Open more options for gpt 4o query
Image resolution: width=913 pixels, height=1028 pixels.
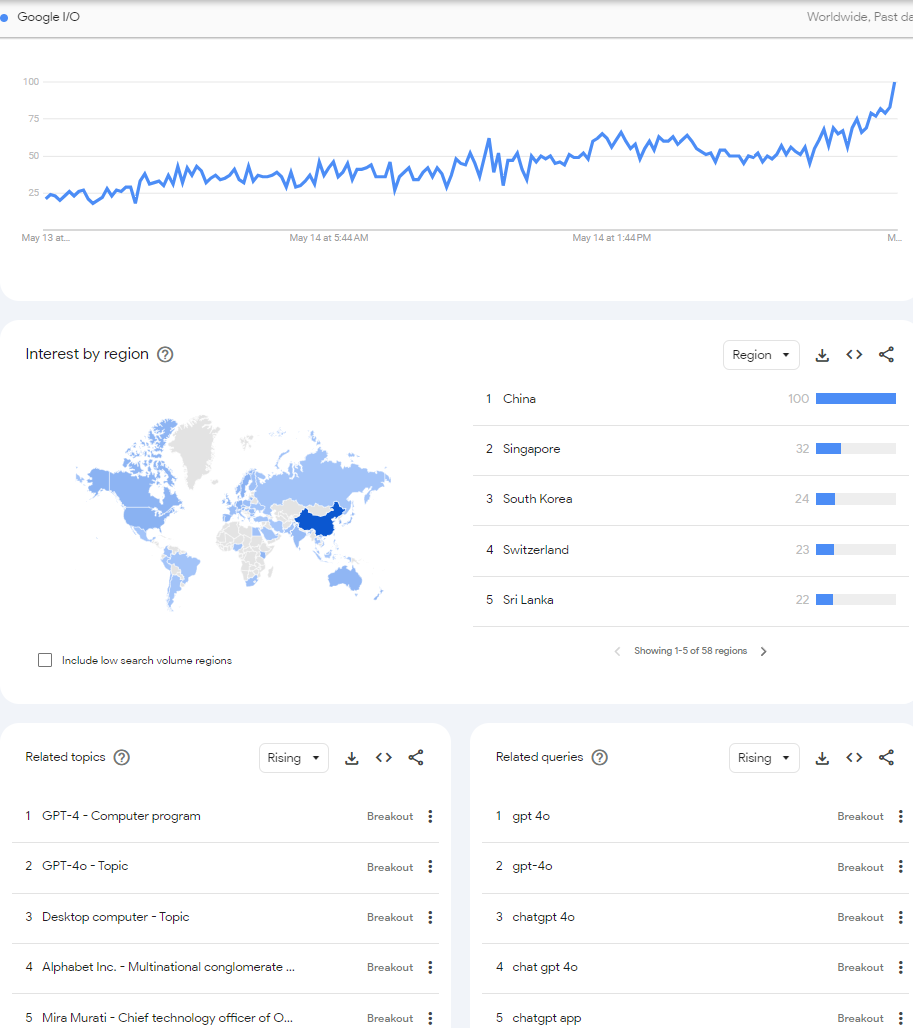pyautogui.click(x=901, y=816)
